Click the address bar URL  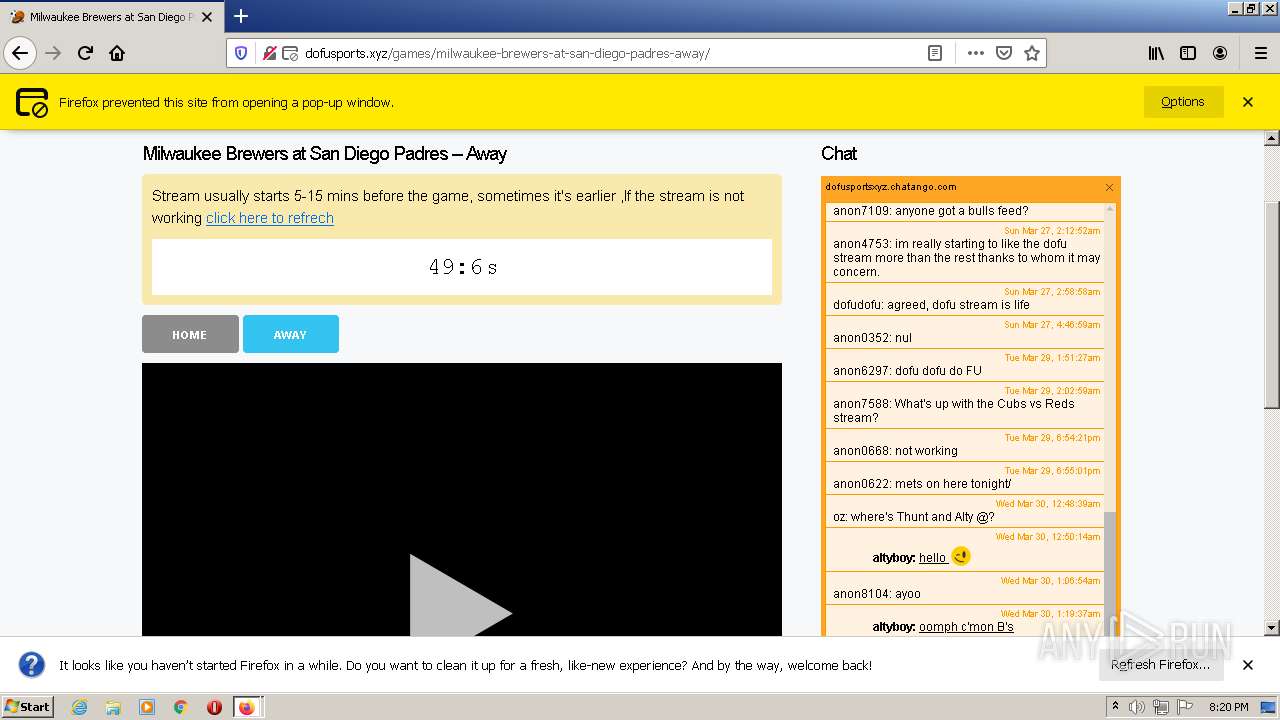(507, 53)
